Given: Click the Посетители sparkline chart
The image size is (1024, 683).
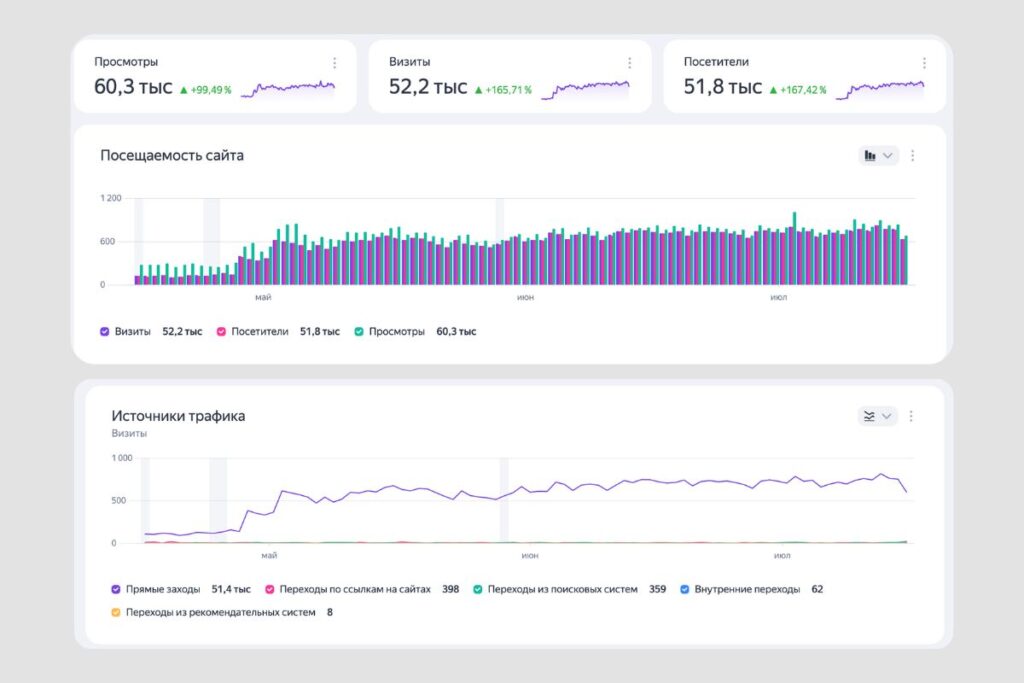Looking at the screenshot, I should (880, 89).
